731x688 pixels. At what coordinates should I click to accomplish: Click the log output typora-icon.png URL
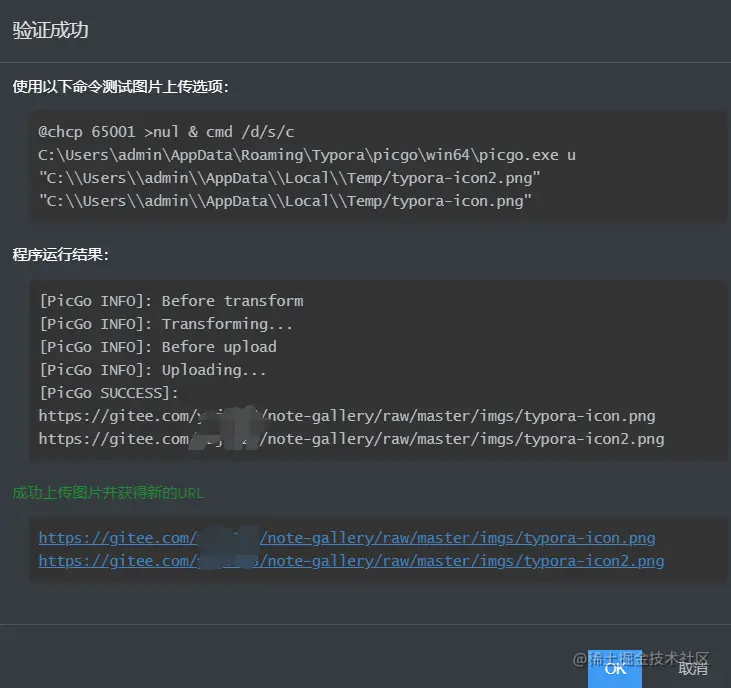347,416
